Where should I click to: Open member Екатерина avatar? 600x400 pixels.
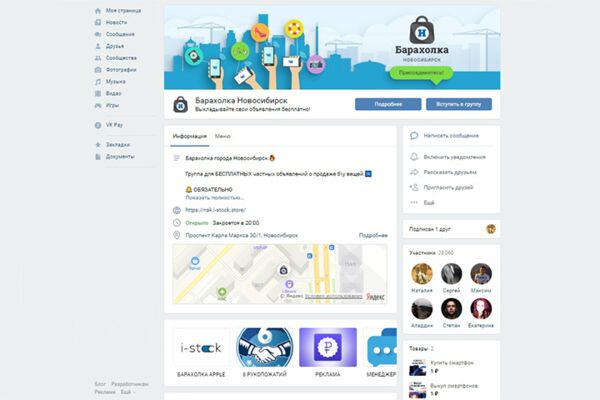pos(481,309)
